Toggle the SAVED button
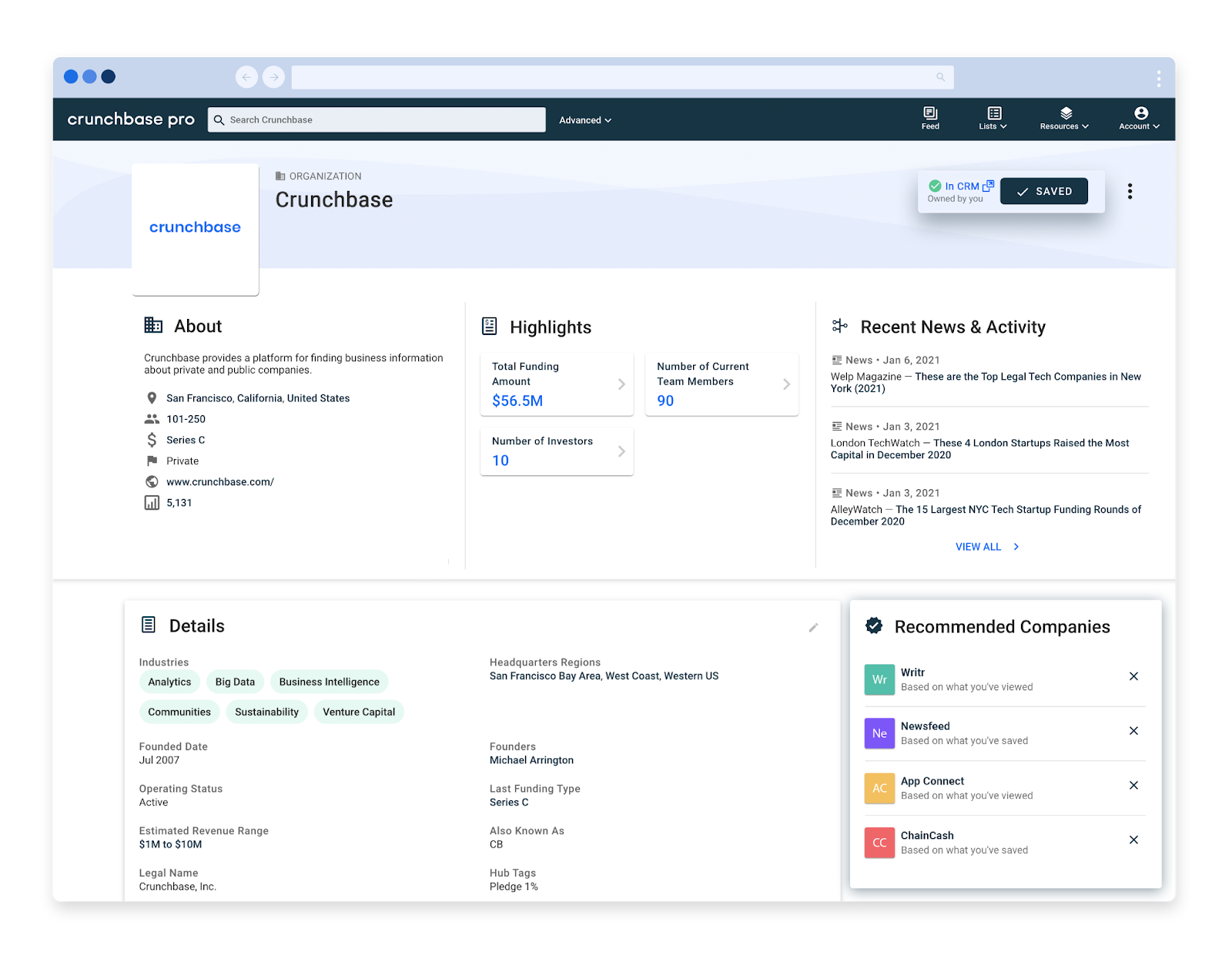Viewport: 1232px width, 959px height. pos(1044,191)
